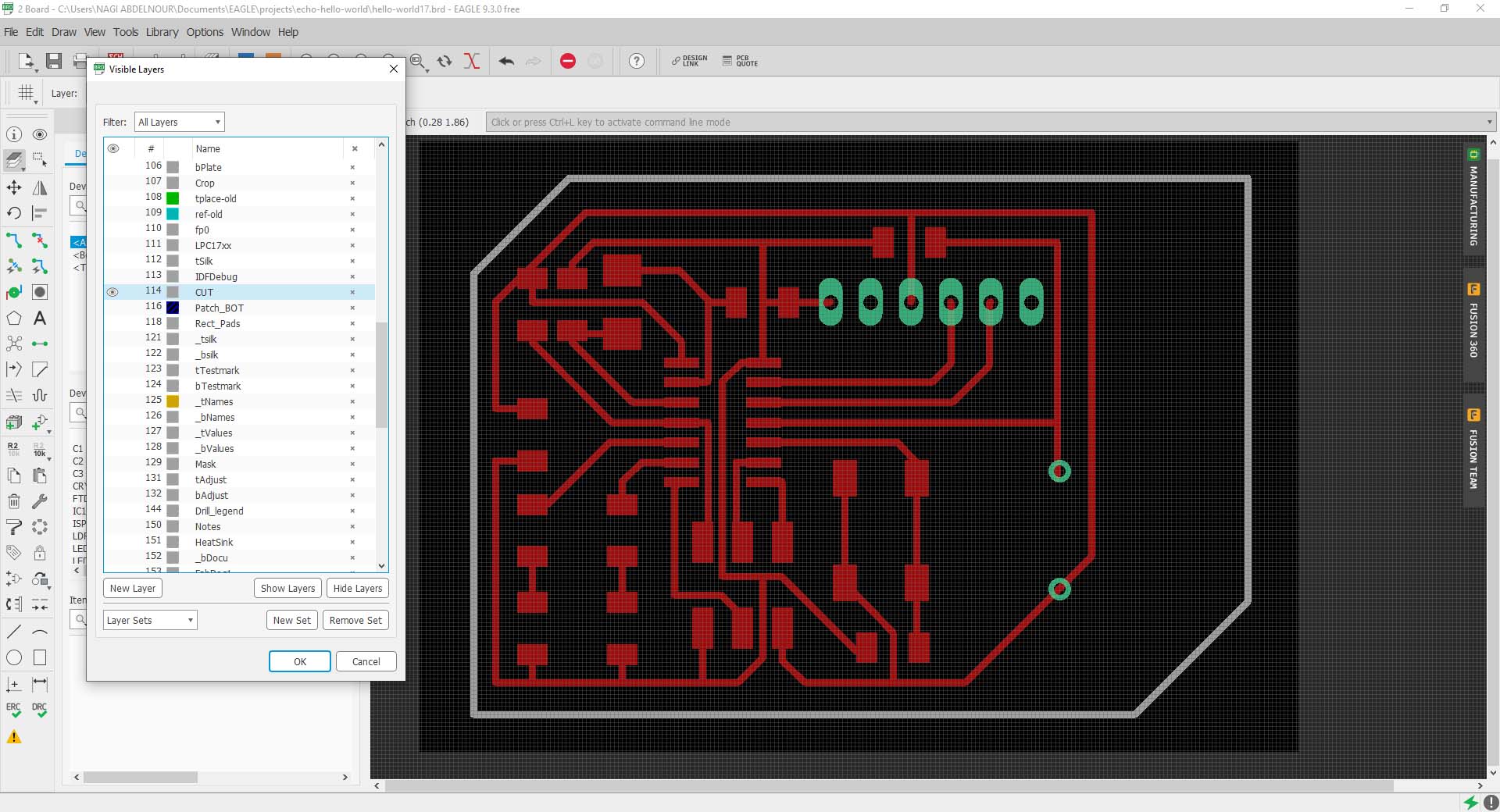Select the Lock tool
The width and height of the screenshot is (1500, 812).
pyautogui.click(x=40, y=553)
